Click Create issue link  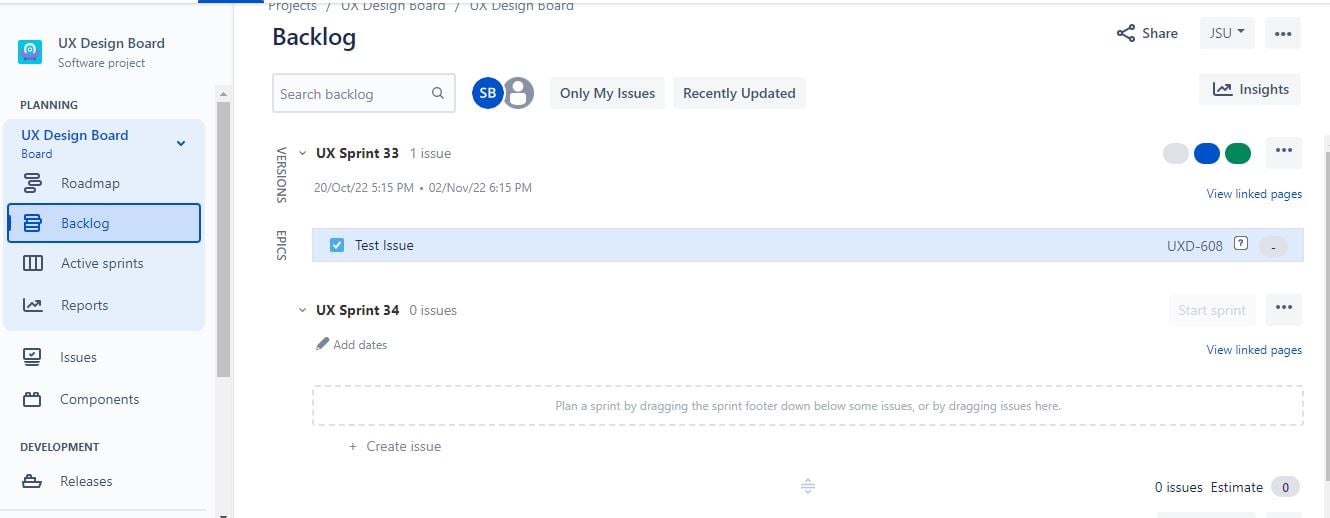(404, 446)
